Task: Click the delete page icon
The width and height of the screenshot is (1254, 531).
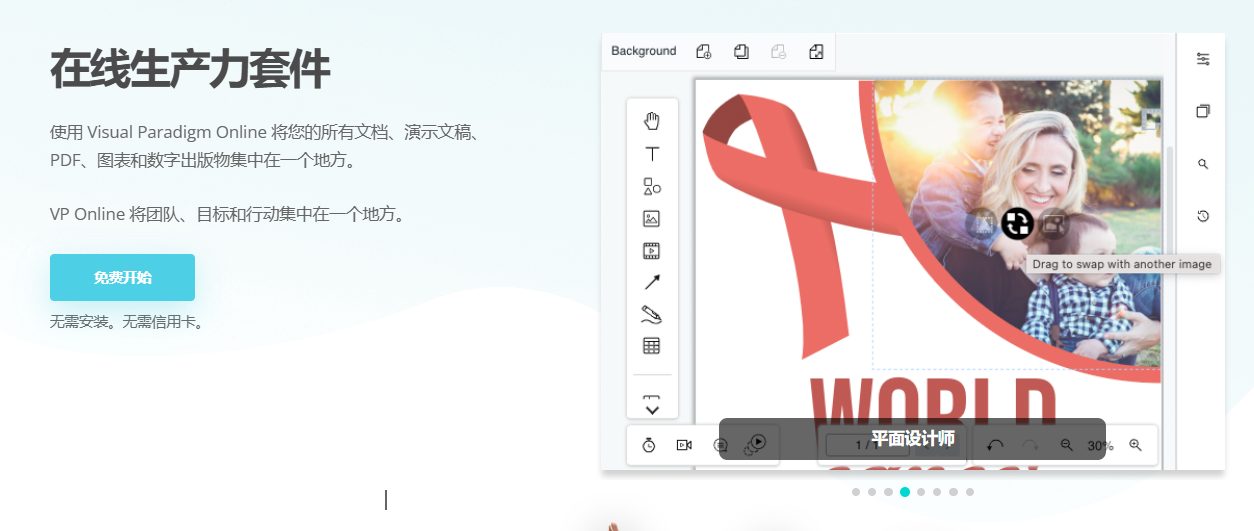Action: [778, 51]
